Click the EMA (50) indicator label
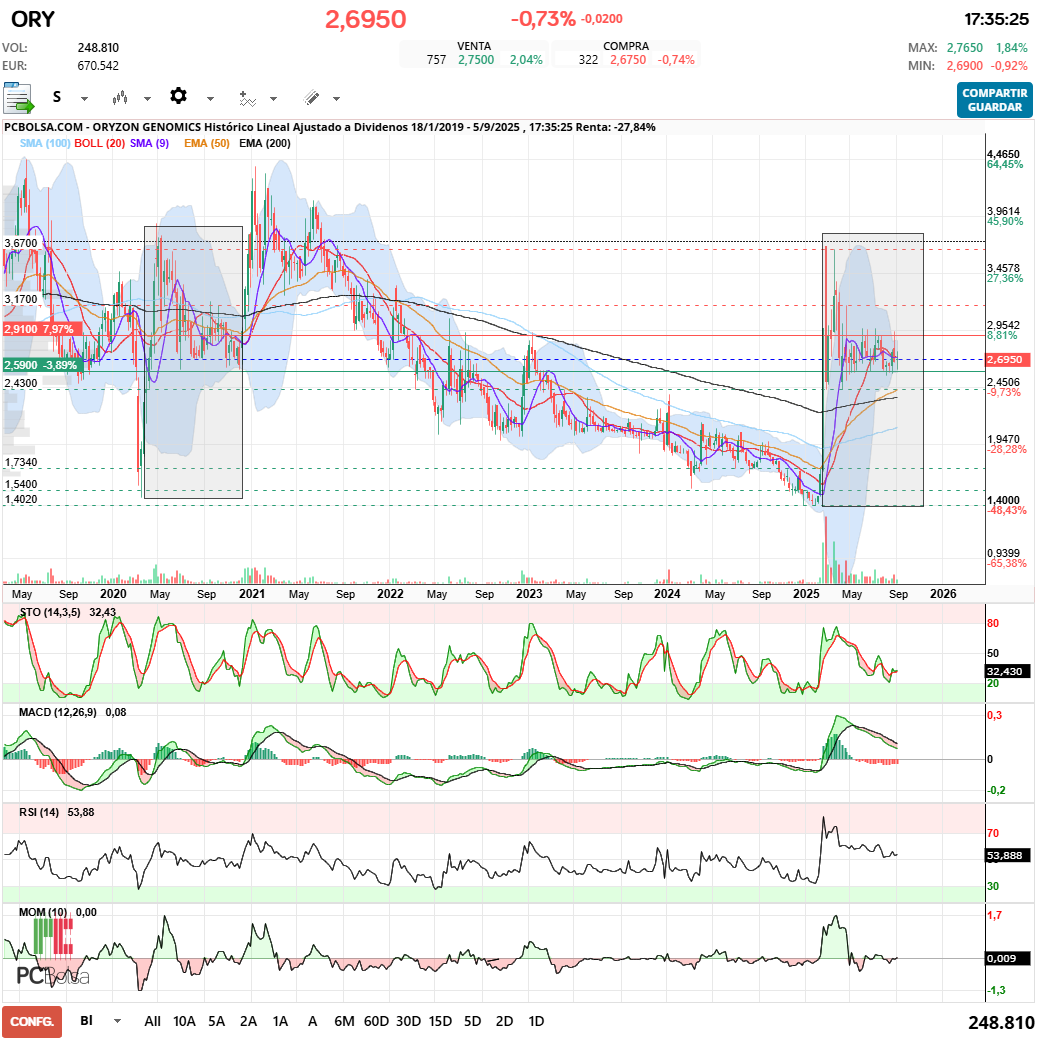This screenshot has height=1043, width=1048. click(207, 143)
